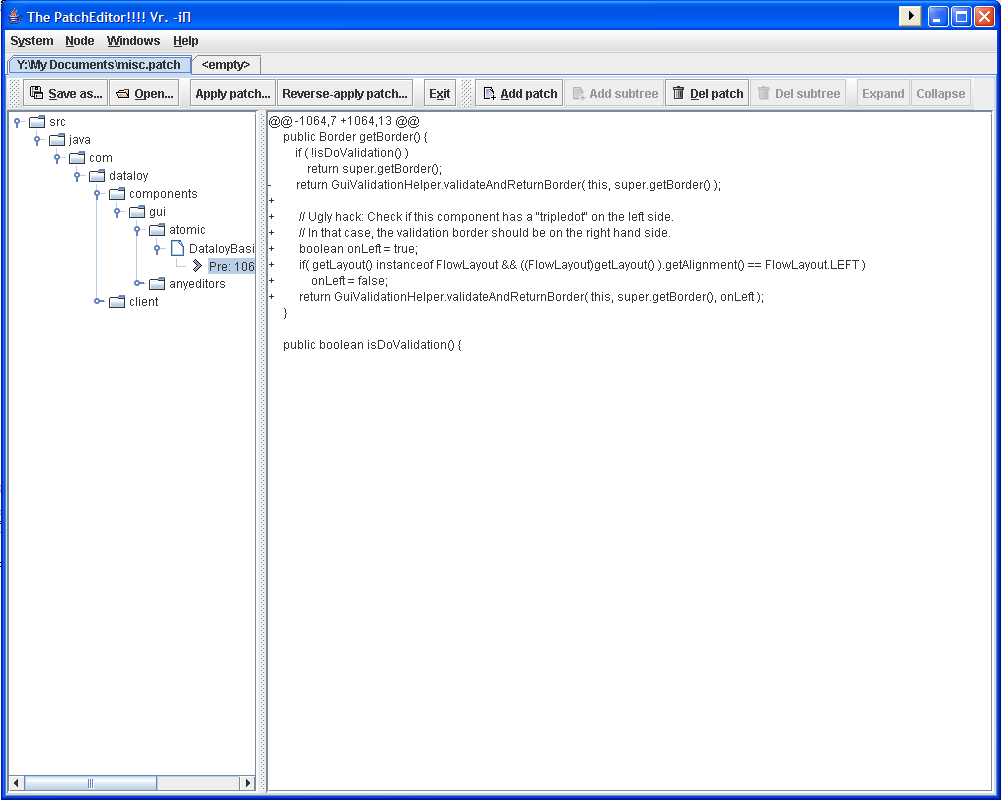
Task: Collapse the DataloyBasi file node
Action: pyautogui.click(x=158, y=248)
